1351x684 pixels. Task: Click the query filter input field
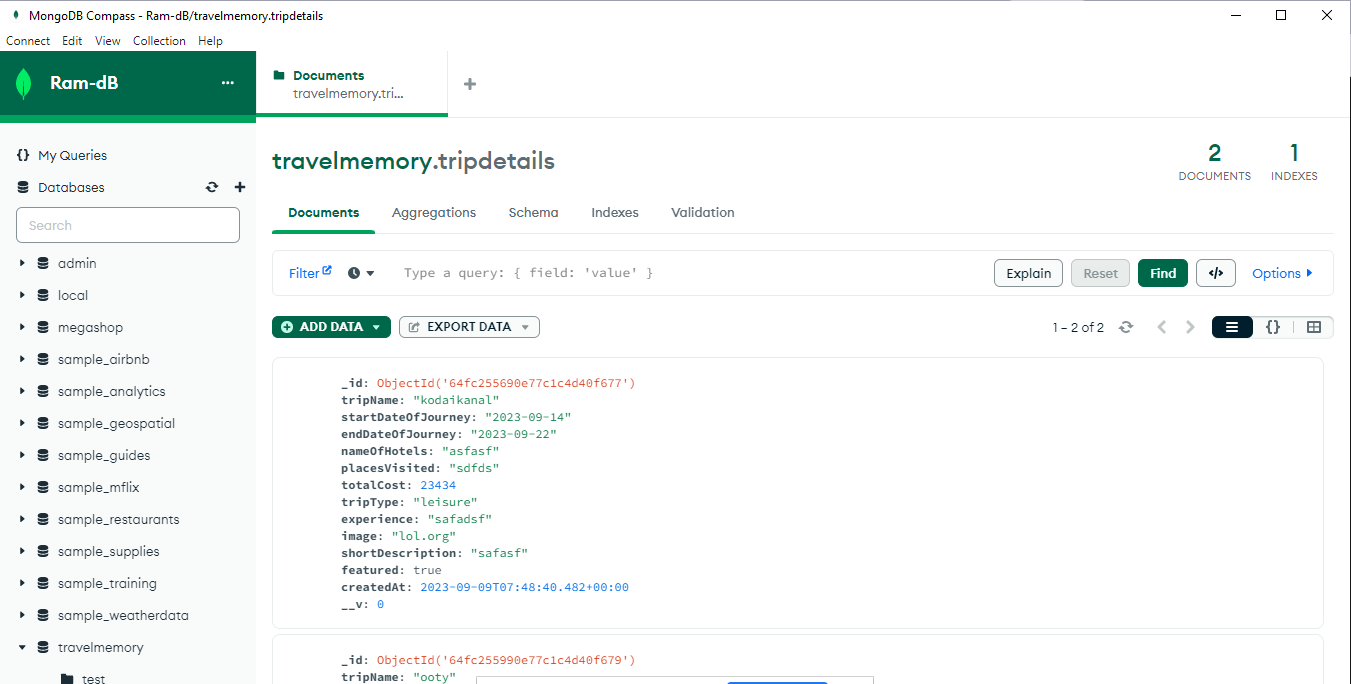[690, 273]
